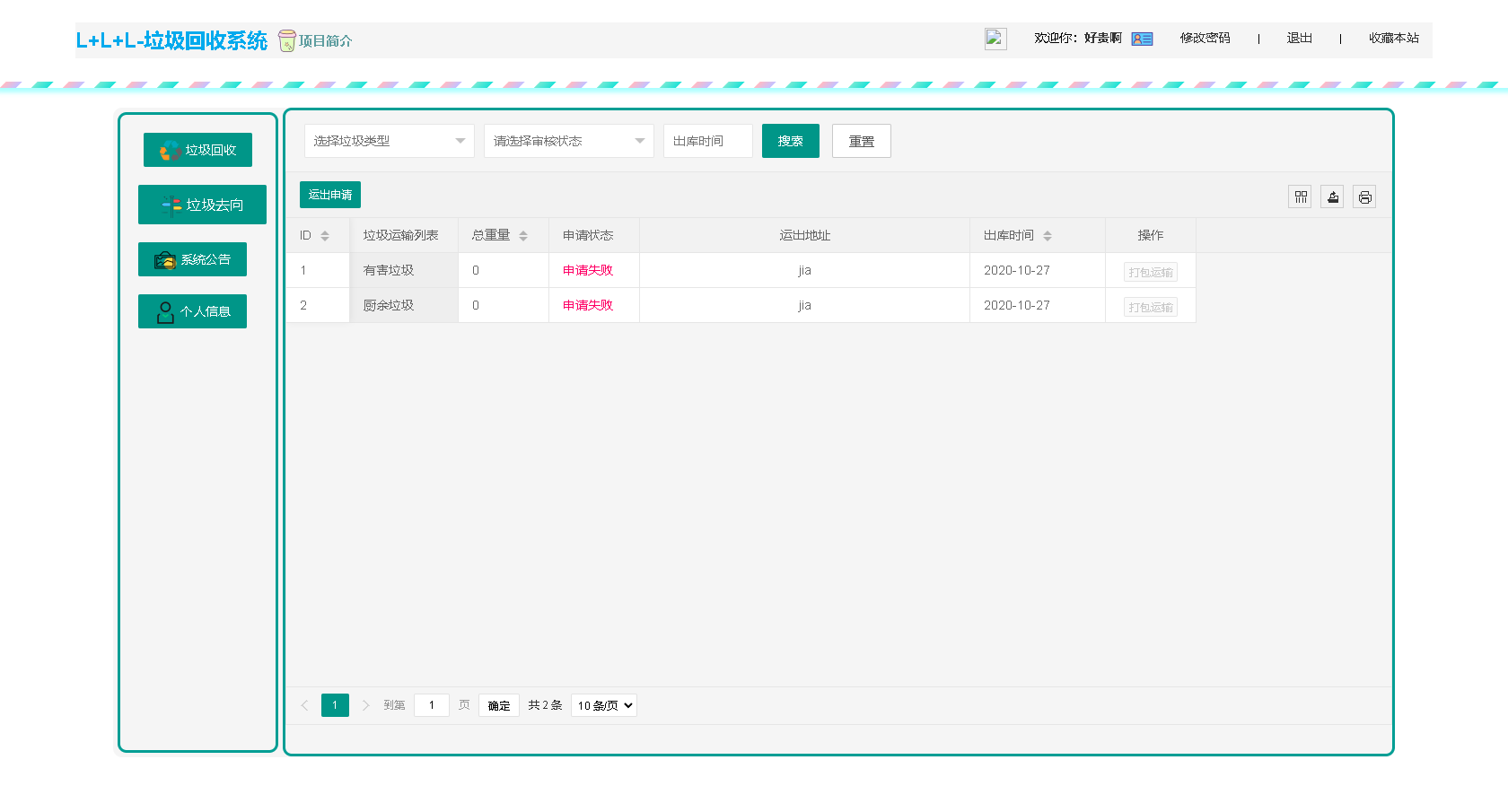1508x812 pixels.
Task: Click the broken avatar image in header
Action: coord(995,39)
